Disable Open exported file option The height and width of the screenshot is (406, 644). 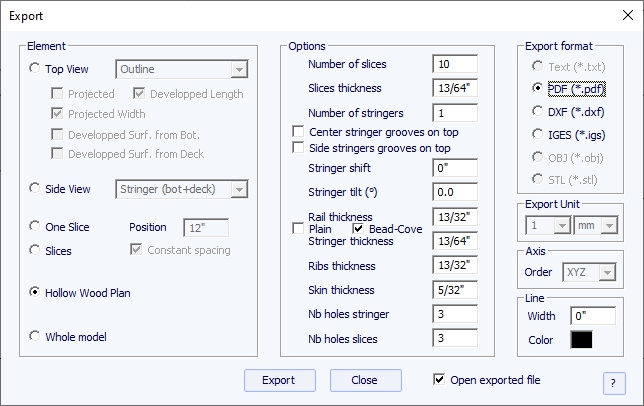point(439,379)
